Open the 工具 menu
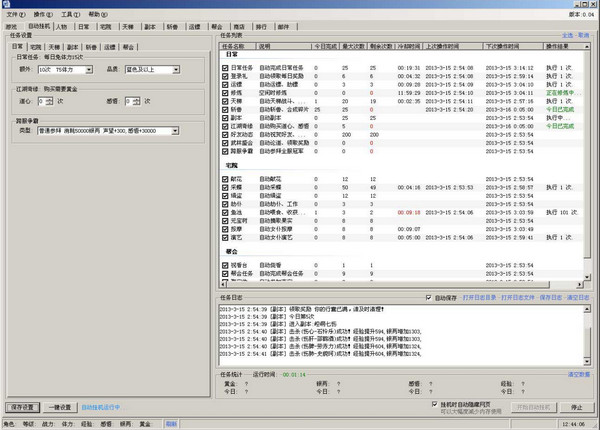 pyautogui.click(x=70, y=15)
